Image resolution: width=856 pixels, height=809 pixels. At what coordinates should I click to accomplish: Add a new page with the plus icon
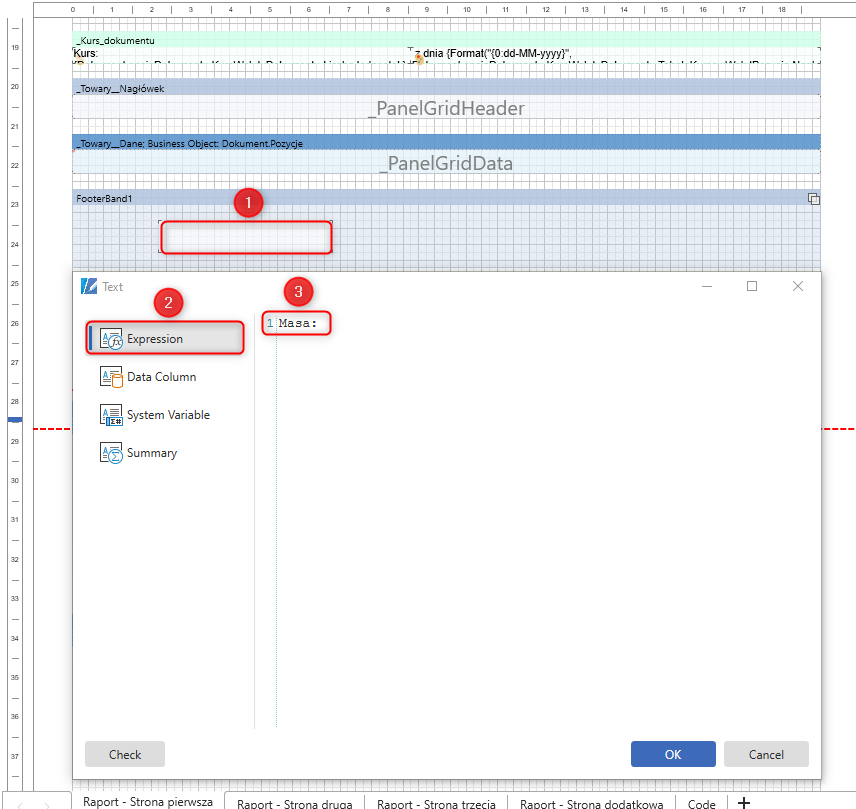point(744,802)
